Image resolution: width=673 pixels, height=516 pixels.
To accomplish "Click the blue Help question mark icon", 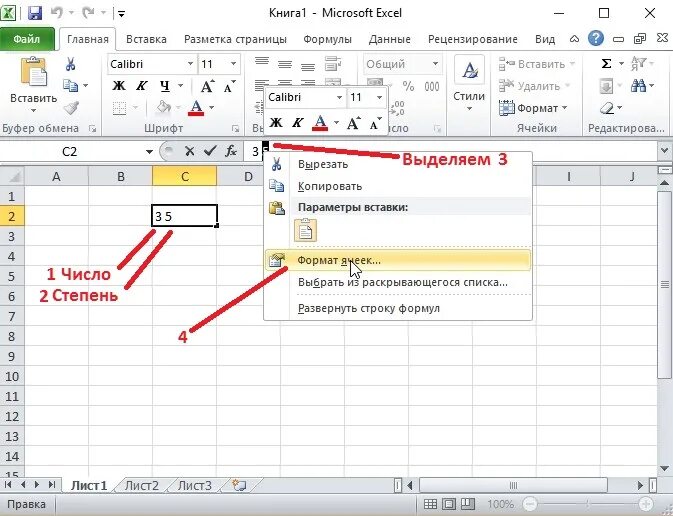I will 596,39.
